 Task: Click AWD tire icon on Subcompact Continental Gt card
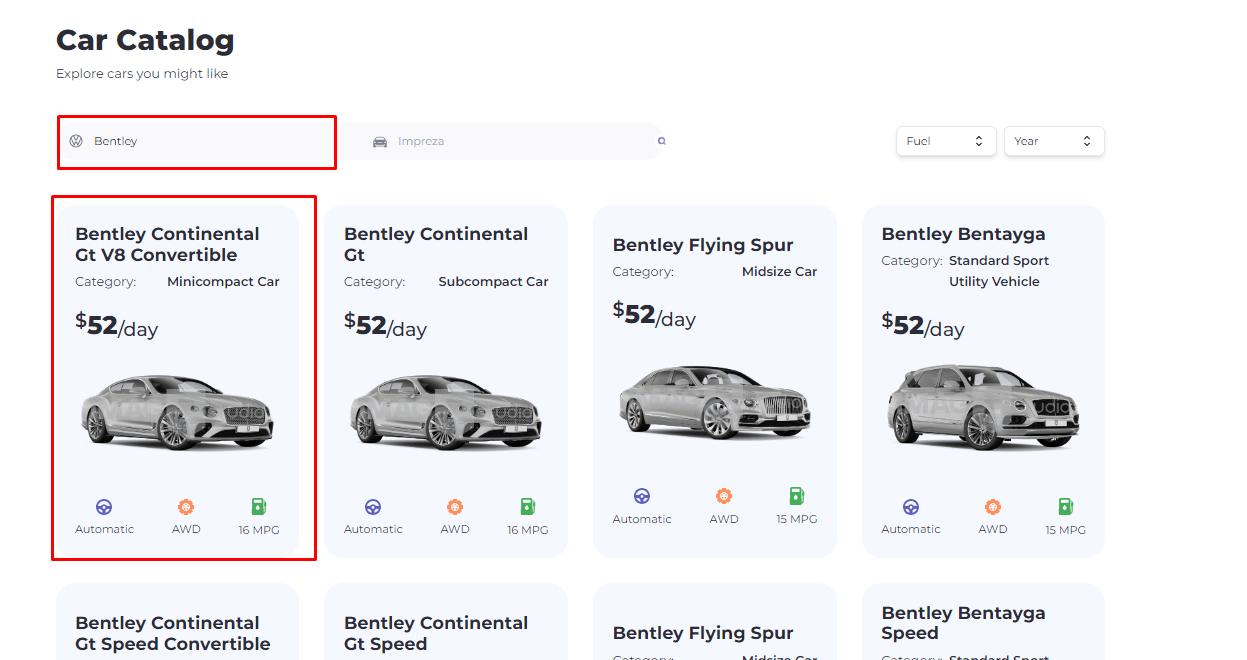[455, 507]
